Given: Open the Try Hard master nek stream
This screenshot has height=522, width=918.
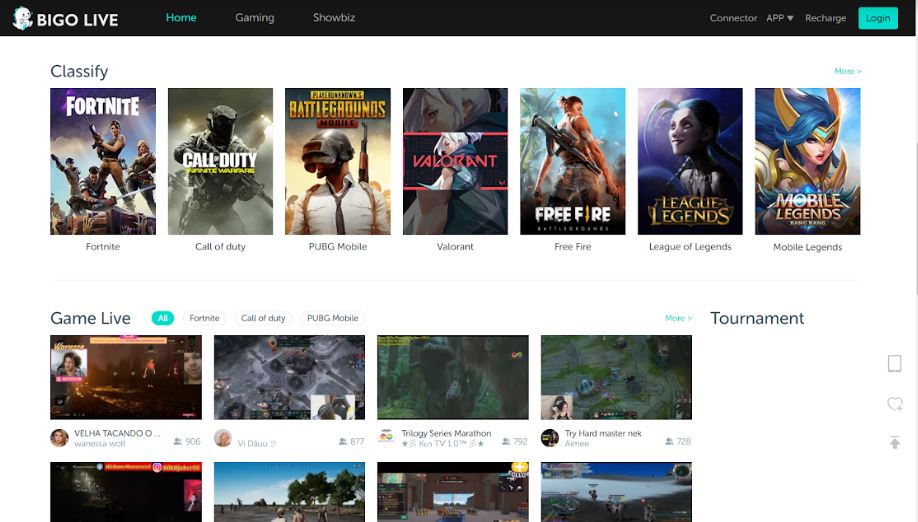Looking at the screenshot, I should pos(616,377).
